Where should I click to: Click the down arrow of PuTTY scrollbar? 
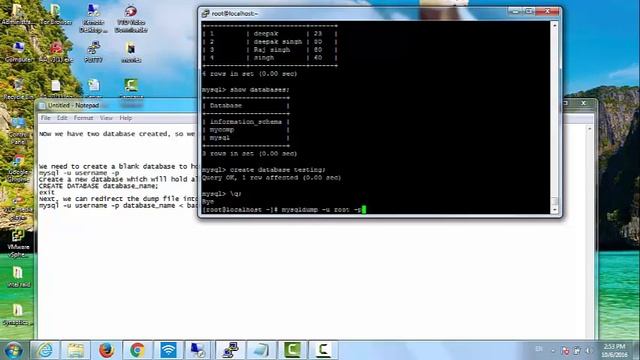554,210
